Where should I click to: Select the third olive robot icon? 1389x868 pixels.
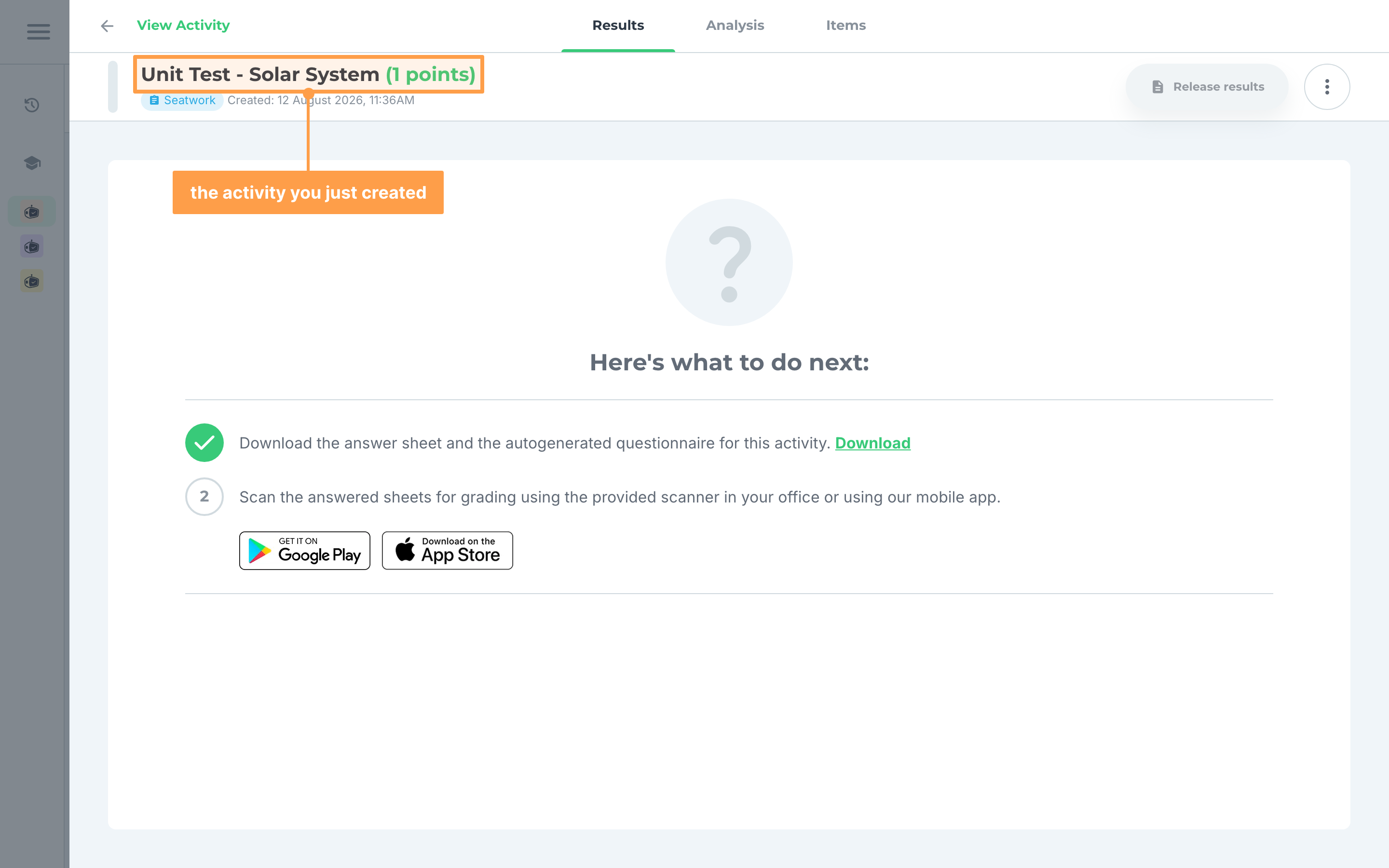(x=32, y=281)
